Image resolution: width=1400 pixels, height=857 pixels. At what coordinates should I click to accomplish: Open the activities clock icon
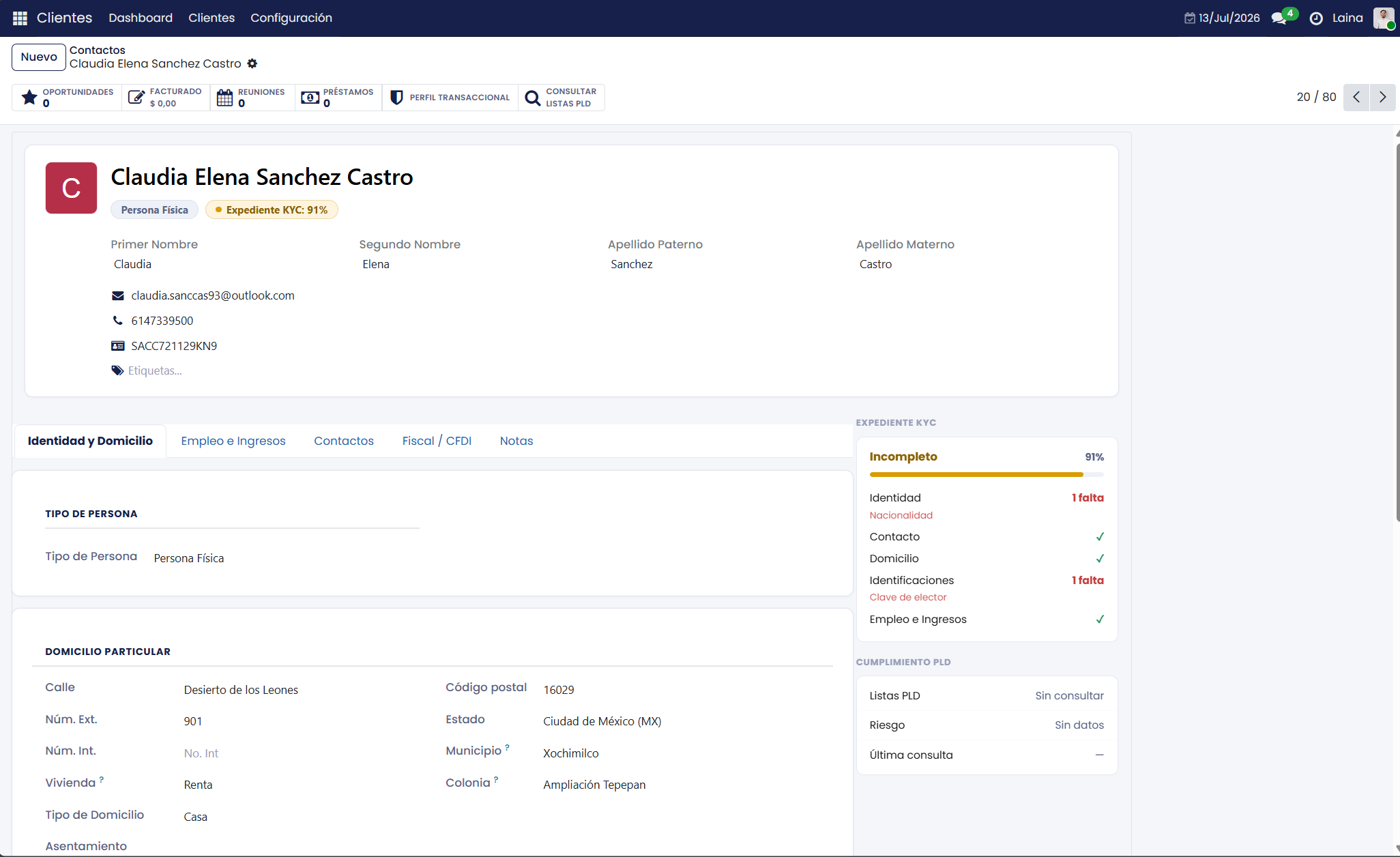(1316, 18)
